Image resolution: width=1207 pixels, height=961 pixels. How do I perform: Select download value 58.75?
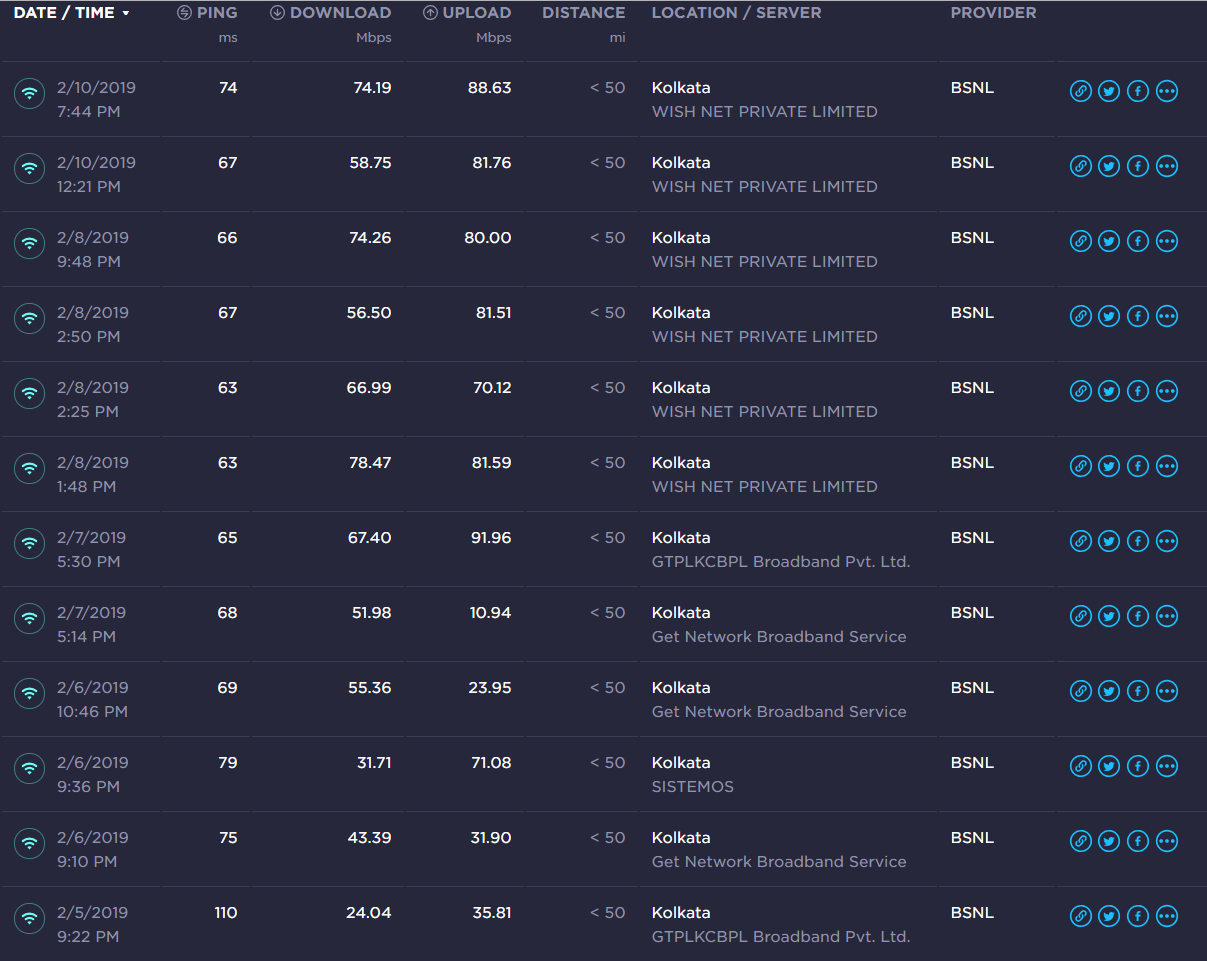pyautogui.click(x=370, y=163)
